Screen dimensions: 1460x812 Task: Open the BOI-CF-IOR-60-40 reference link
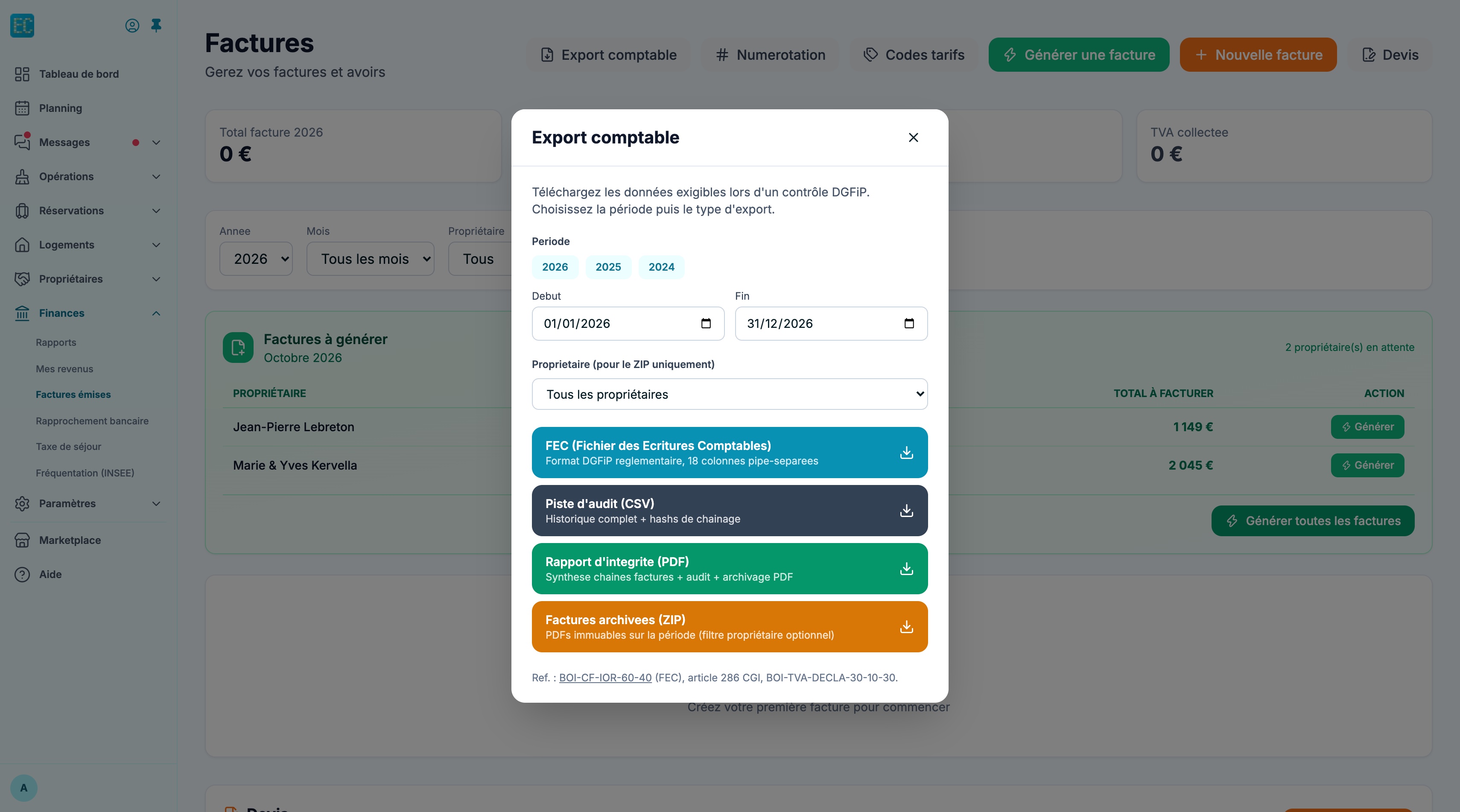click(605, 678)
